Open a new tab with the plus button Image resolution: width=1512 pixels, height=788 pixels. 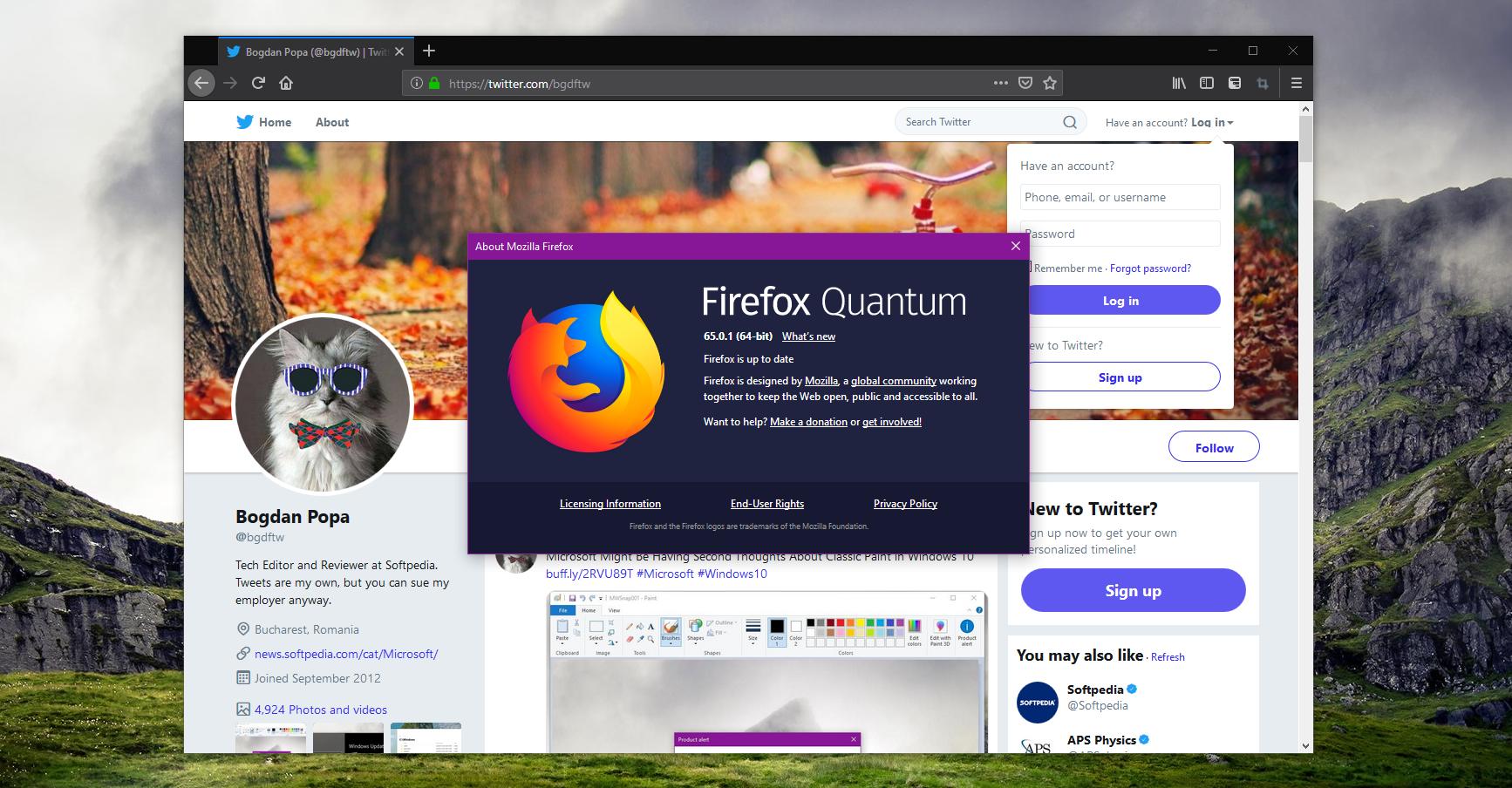[x=428, y=51]
